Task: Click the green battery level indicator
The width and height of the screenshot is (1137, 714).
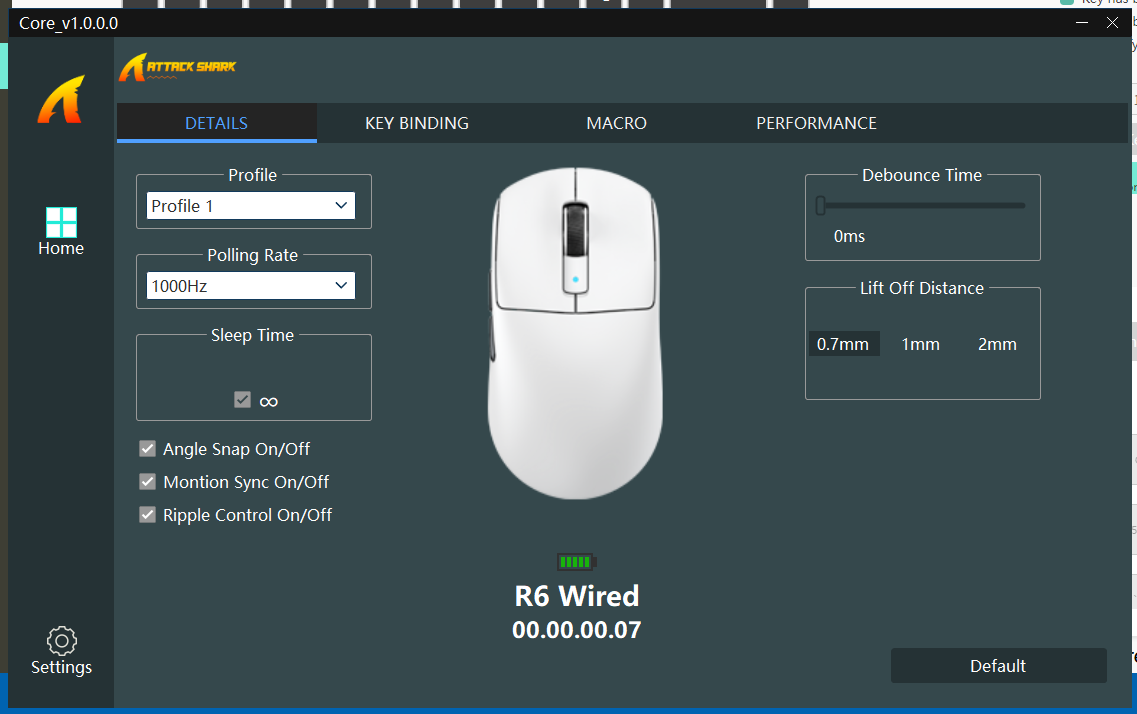Action: coord(576,562)
